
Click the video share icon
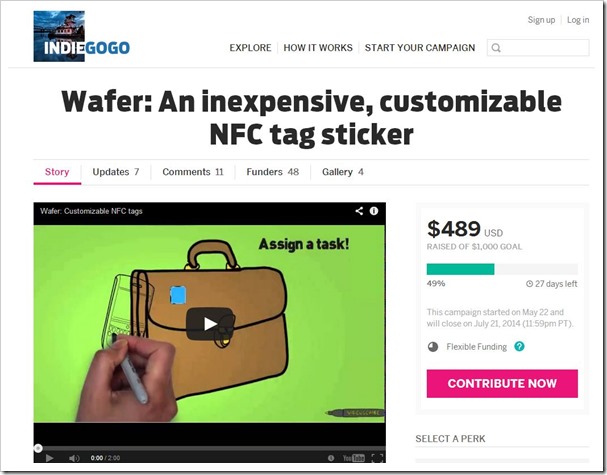(x=359, y=211)
